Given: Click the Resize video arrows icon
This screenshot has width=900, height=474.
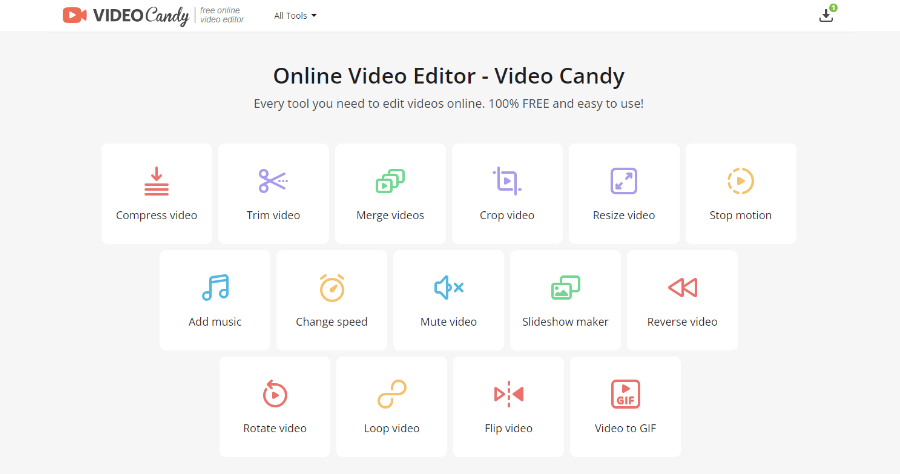Looking at the screenshot, I should [624, 181].
